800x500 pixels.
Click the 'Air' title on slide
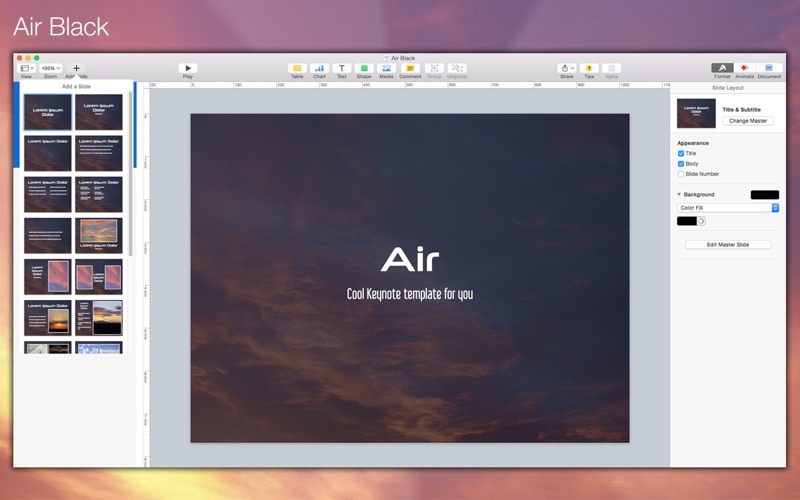click(410, 260)
